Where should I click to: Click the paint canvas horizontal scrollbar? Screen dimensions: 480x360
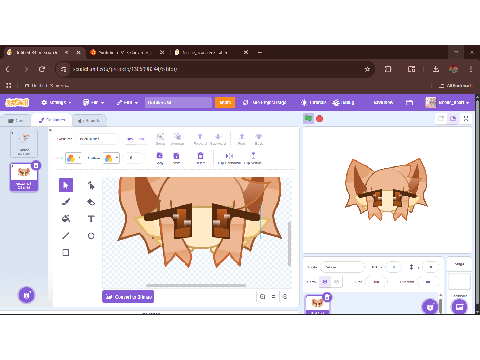coord(196,285)
